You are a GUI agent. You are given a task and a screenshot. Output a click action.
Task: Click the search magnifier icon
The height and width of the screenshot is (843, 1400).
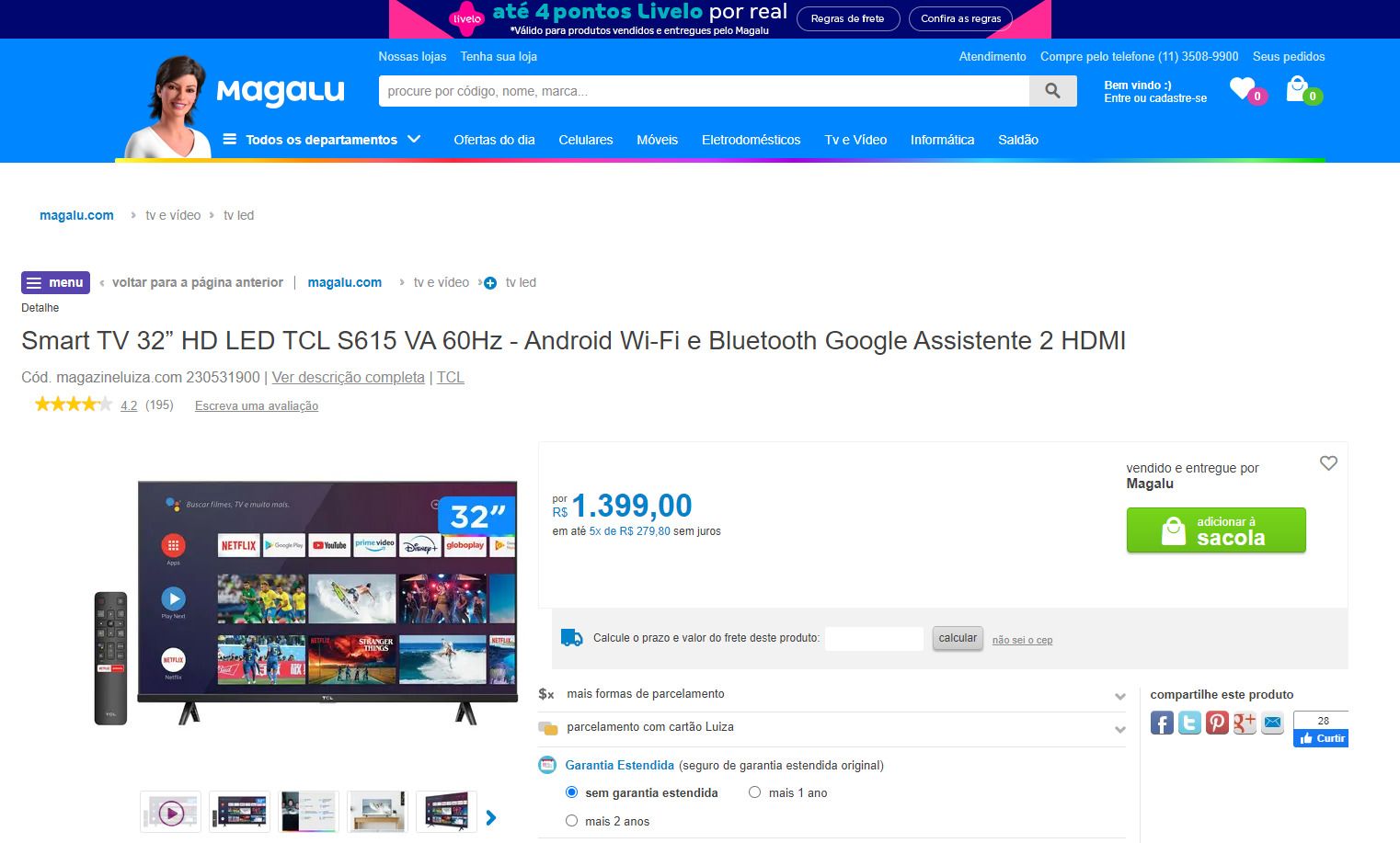(x=1052, y=91)
